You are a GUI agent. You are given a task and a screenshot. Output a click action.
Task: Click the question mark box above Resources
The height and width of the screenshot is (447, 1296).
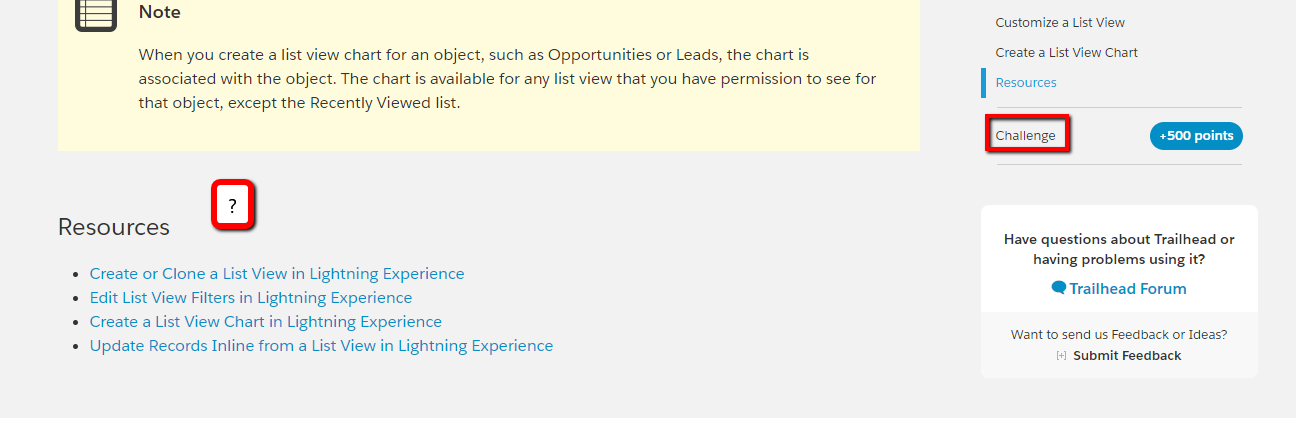(233, 206)
